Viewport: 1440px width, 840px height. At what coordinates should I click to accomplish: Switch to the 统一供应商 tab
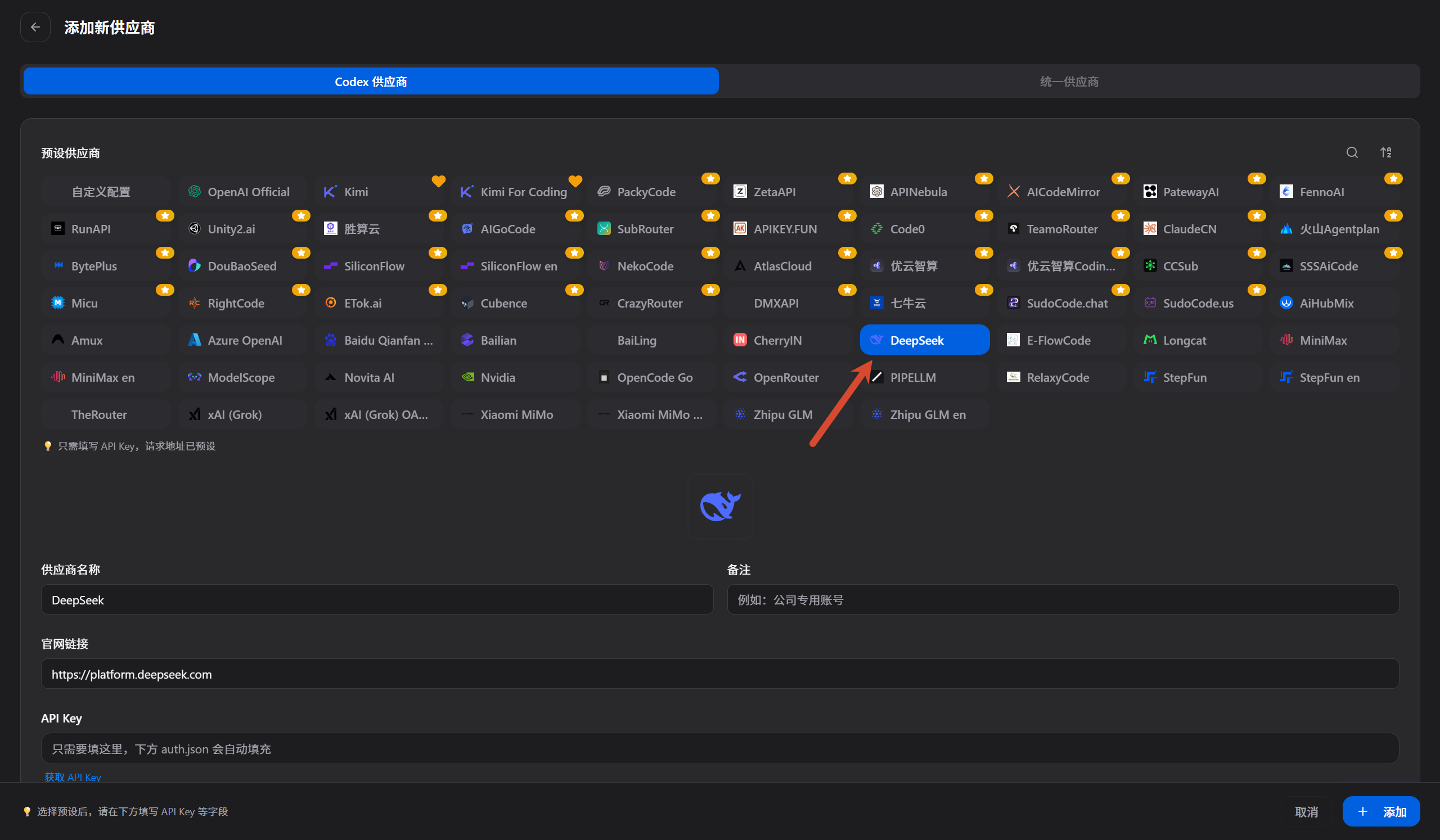coord(1069,81)
